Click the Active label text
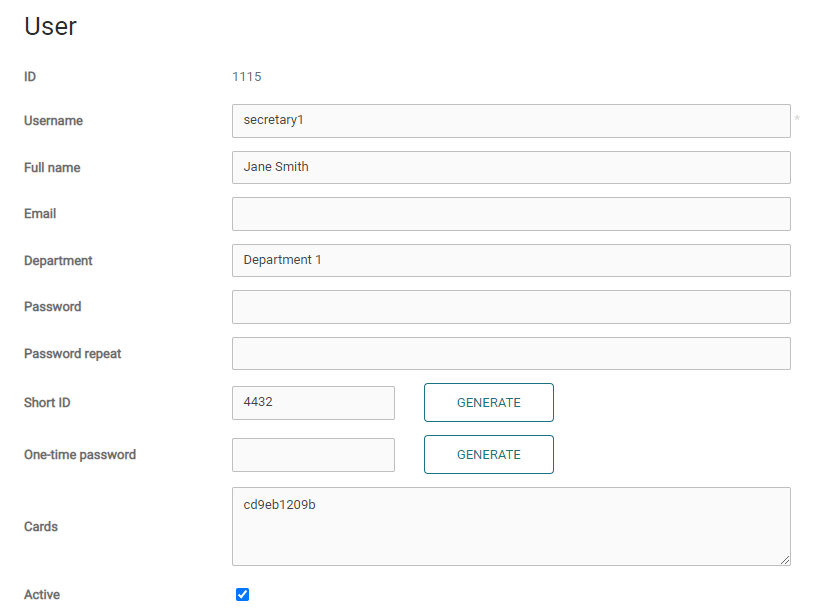The height and width of the screenshot is (615, 824). 42,595
